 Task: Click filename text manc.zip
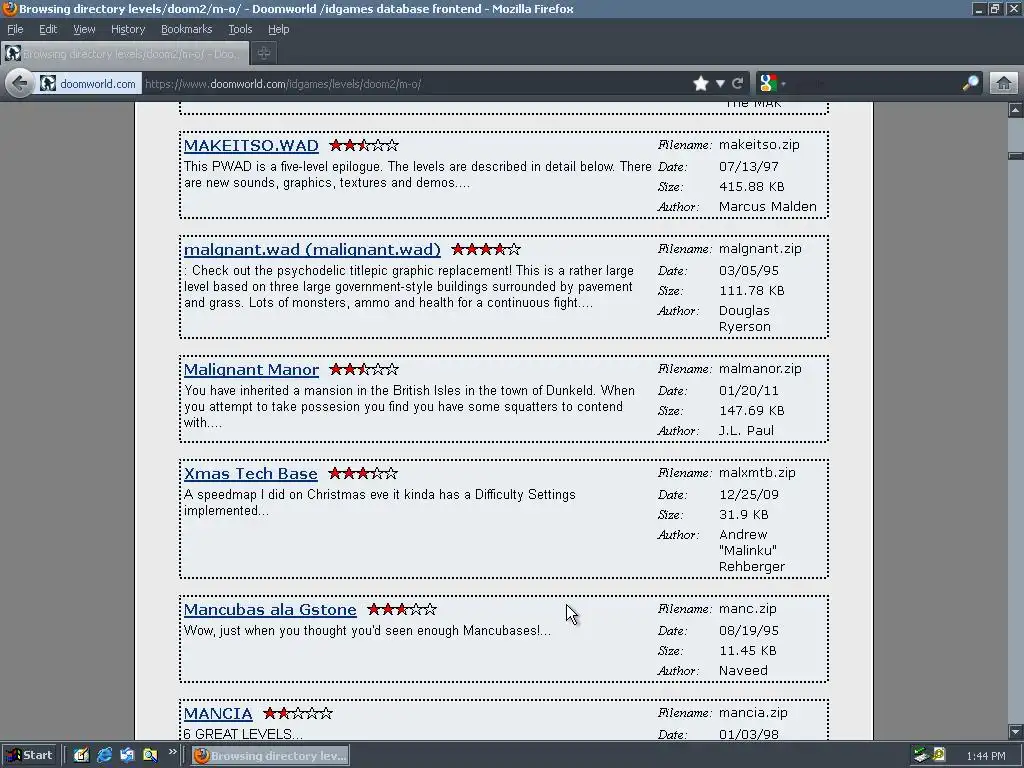click(747, 609)
